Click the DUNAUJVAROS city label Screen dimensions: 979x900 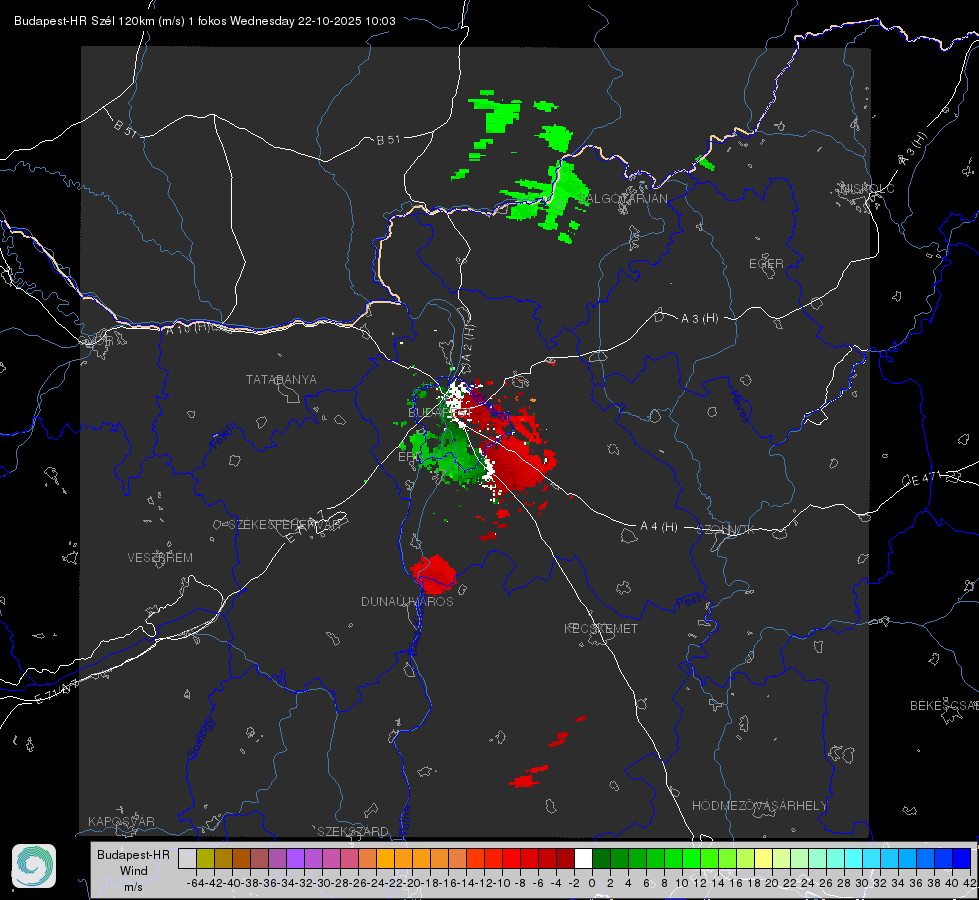tap(407, 601)
